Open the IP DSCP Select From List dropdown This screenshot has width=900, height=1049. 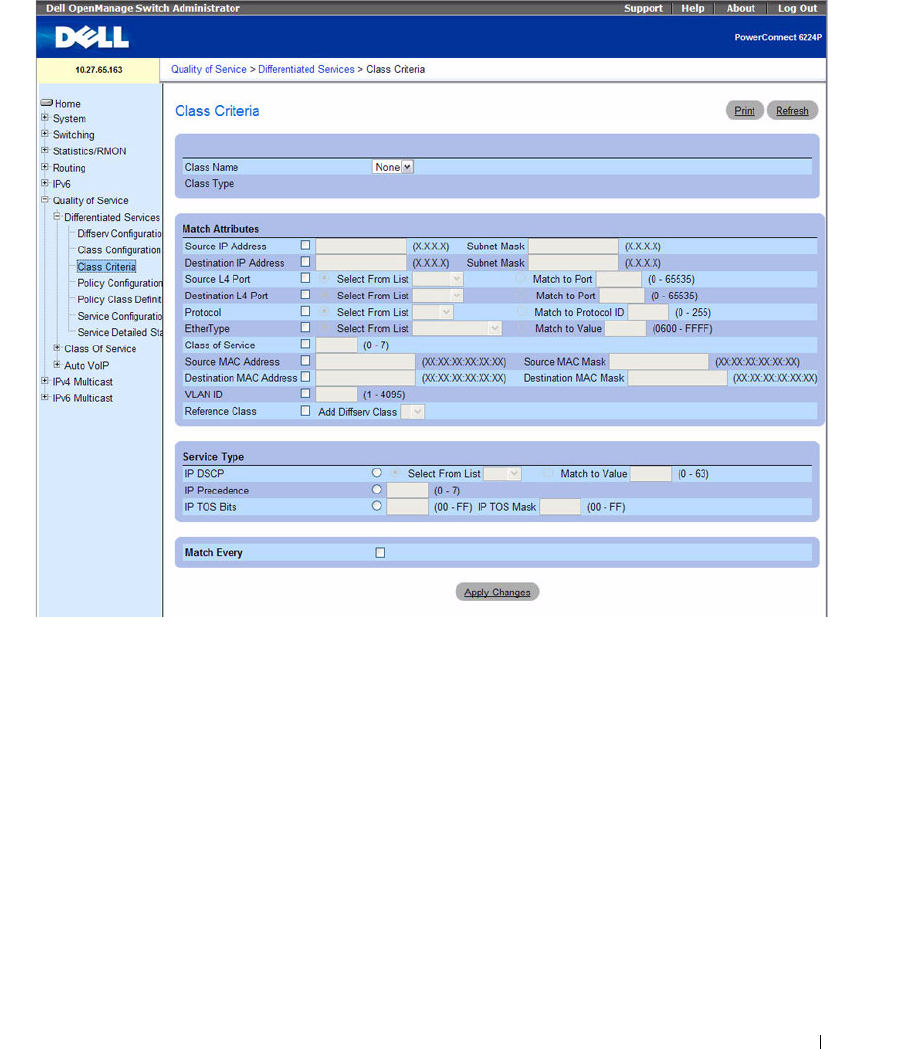pyautogui.click(x=502, y=474)
